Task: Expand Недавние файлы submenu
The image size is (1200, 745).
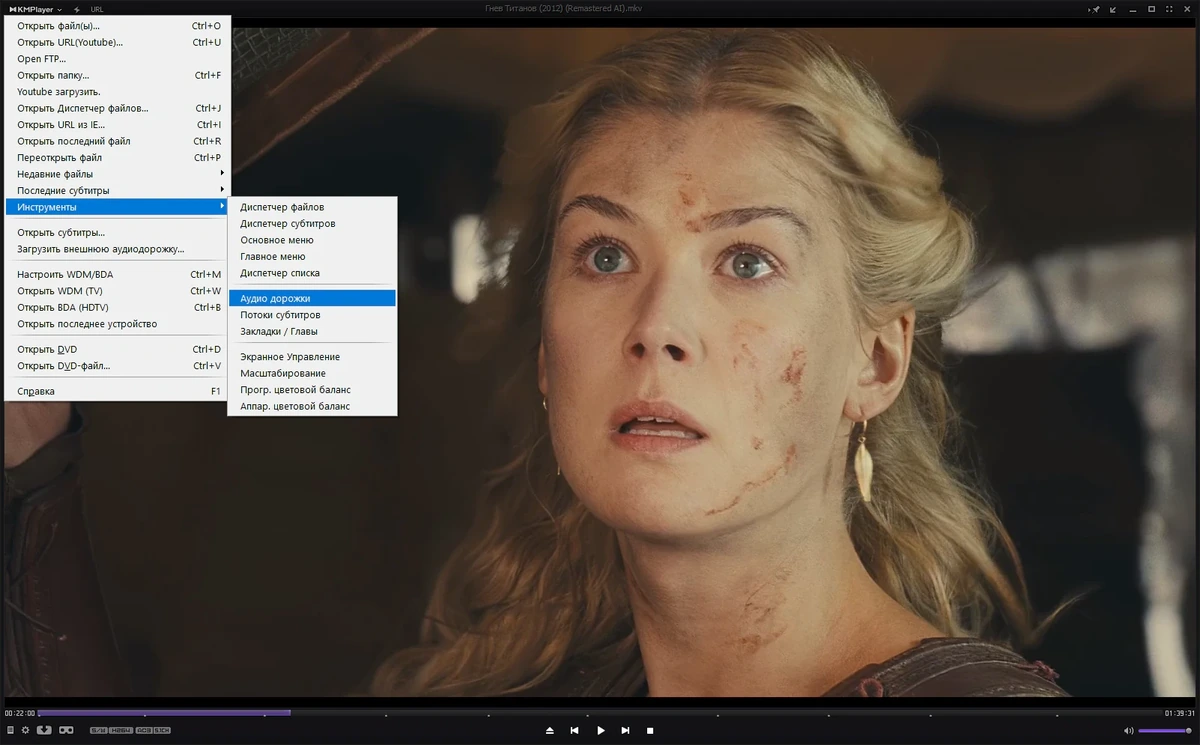Action: [x=118, y=174]
